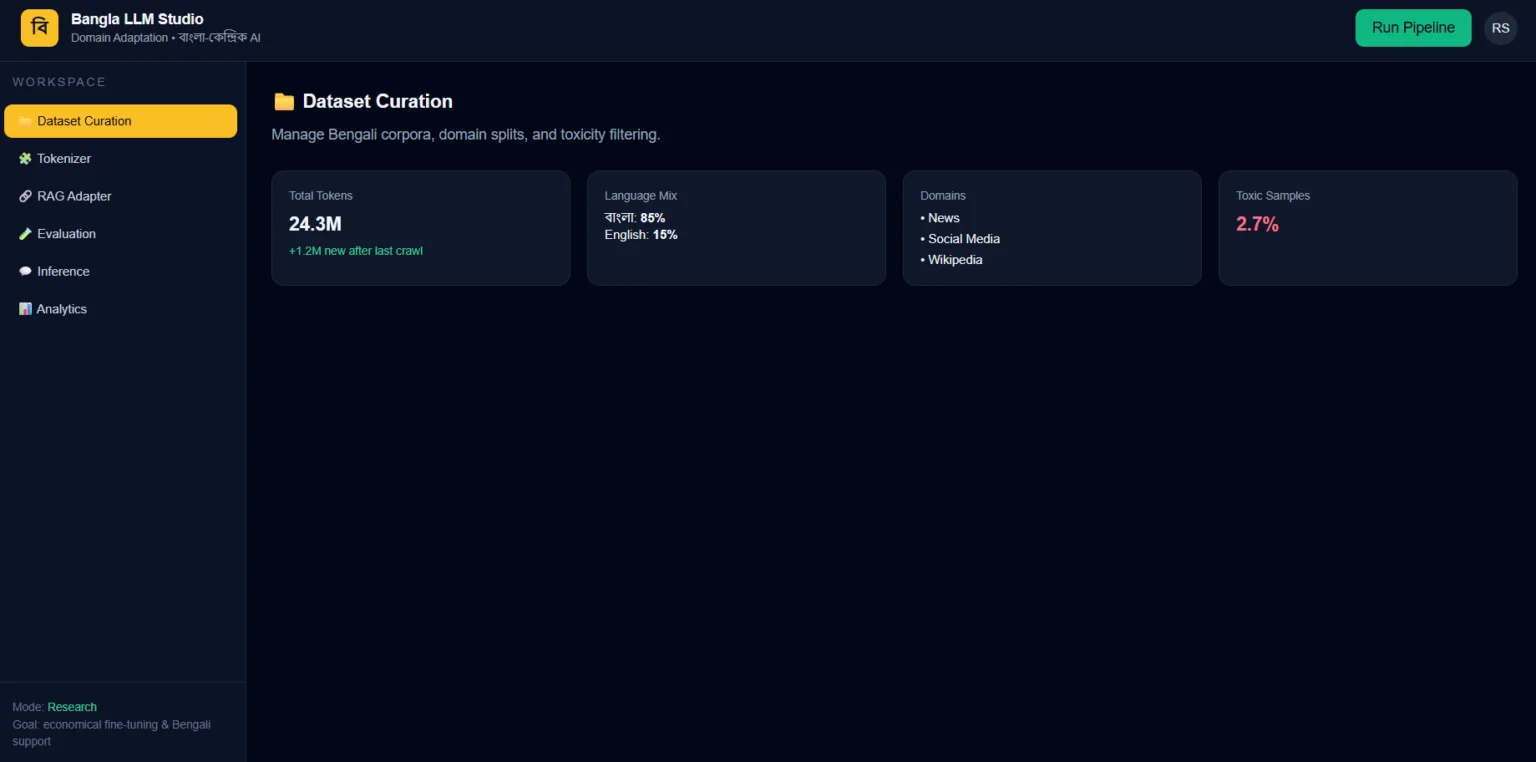The width and height of the screenshot is (1536, 762).
Task: Click the Toxic Samples 2.7% value
Action: (1257, 225)
